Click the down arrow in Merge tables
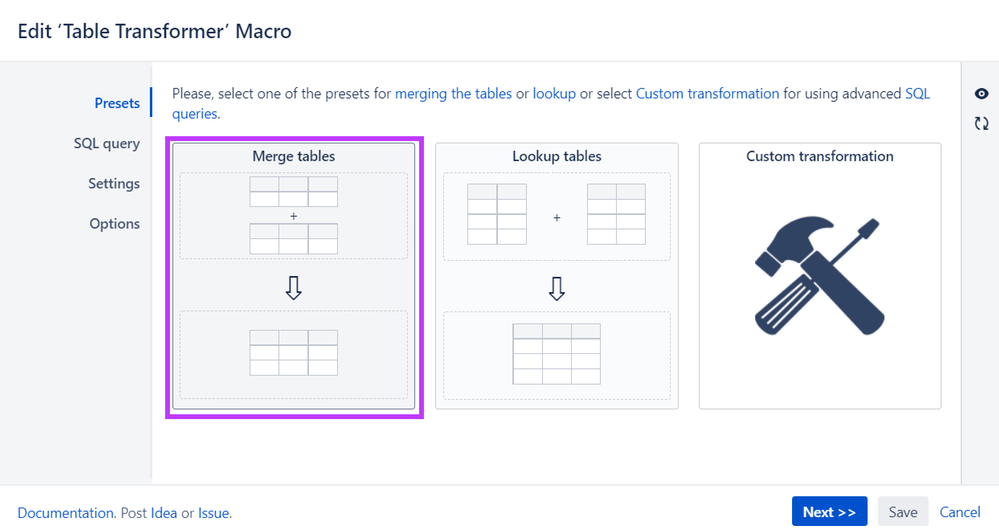Screen dimensions: 999x532 [x=294, y=288]
